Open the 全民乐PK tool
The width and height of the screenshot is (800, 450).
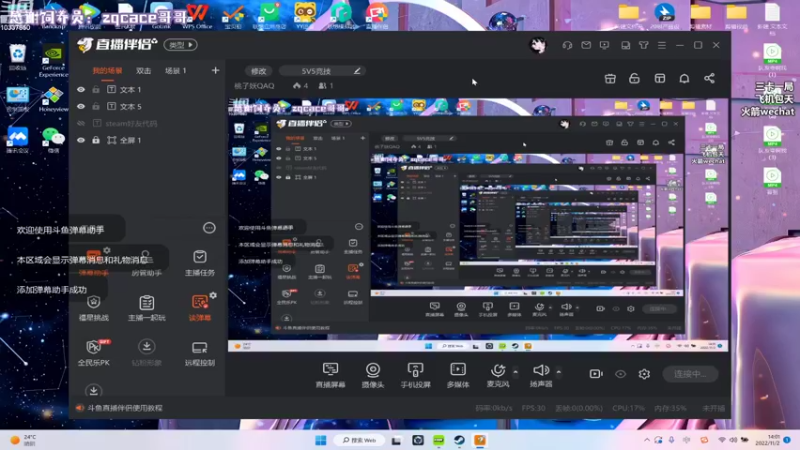93,353
